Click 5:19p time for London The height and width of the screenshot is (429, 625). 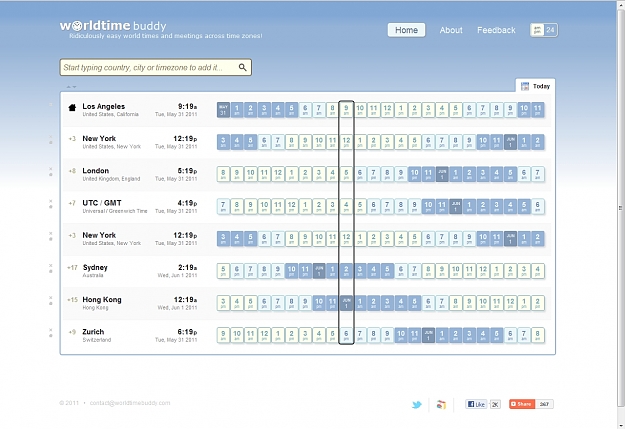coord(187,171)
